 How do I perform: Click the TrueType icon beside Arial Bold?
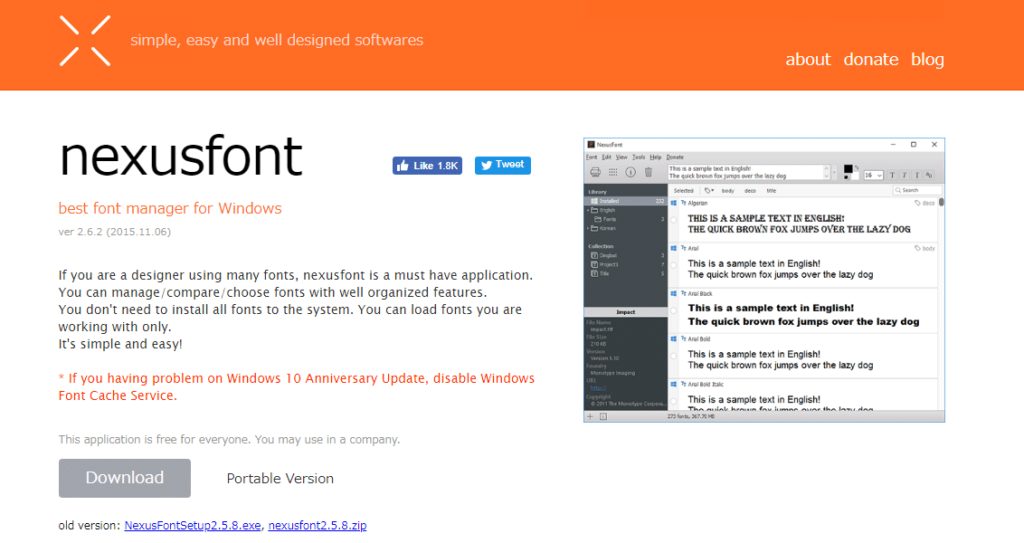(683, 339)
